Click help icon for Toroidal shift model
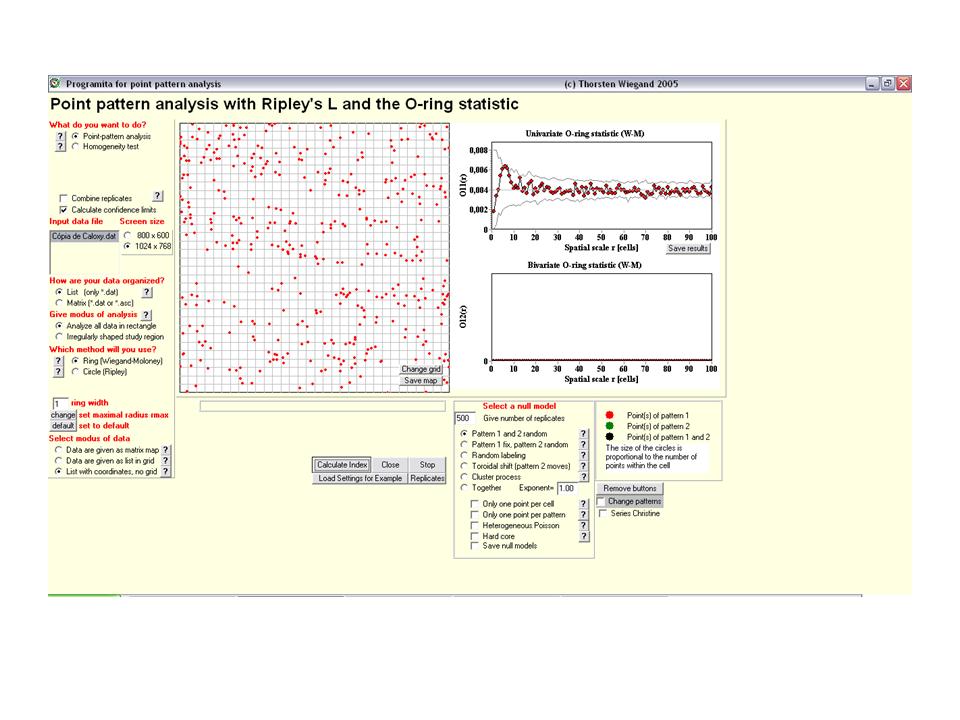This screenshot has height=720, width=960. pyautogui.click(x=583, y=466)
